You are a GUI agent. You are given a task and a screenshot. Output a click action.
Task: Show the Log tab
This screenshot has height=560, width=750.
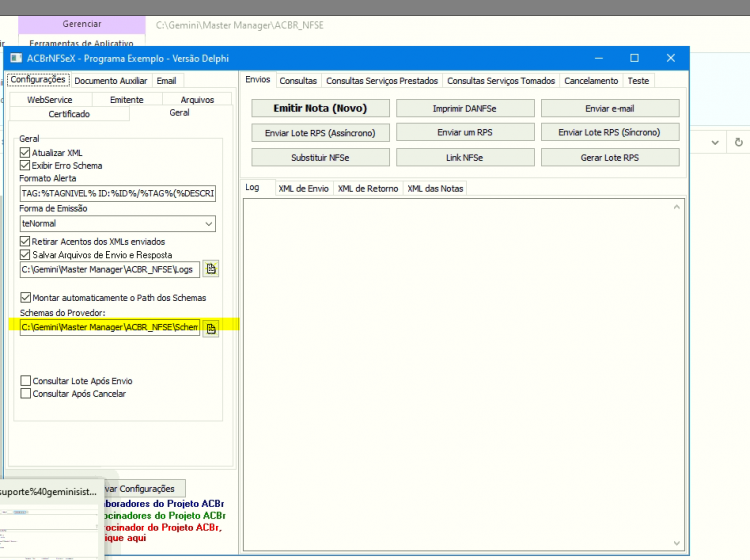click(253, 187)
